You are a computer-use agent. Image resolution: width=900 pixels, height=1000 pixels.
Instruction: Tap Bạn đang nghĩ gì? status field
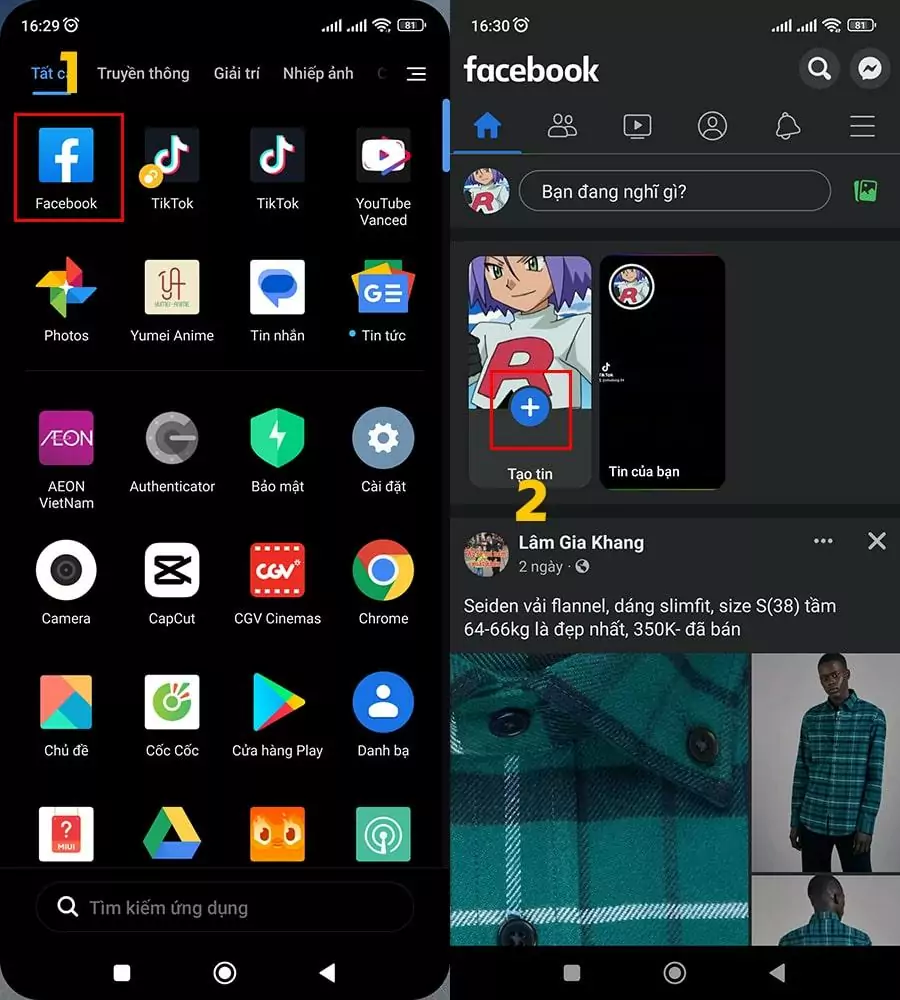[675, 191]
